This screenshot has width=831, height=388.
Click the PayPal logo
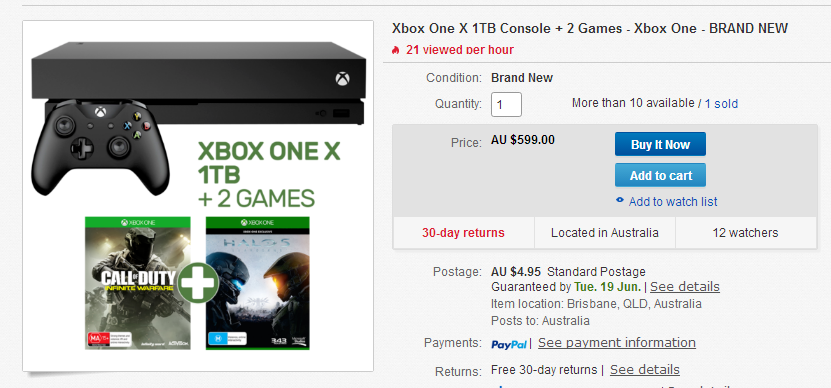(509, 345)
